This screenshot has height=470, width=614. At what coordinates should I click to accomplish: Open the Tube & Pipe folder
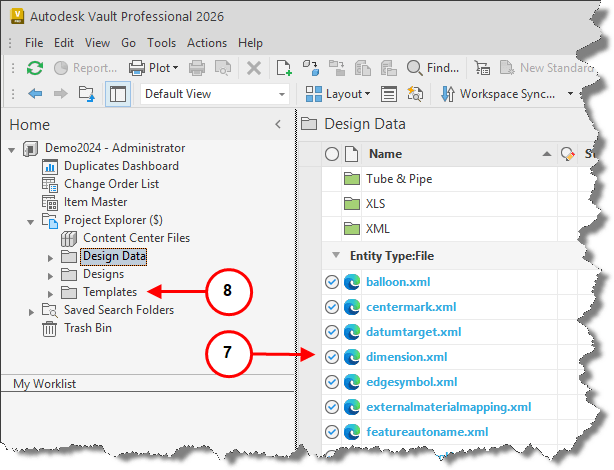click(399, 179)
